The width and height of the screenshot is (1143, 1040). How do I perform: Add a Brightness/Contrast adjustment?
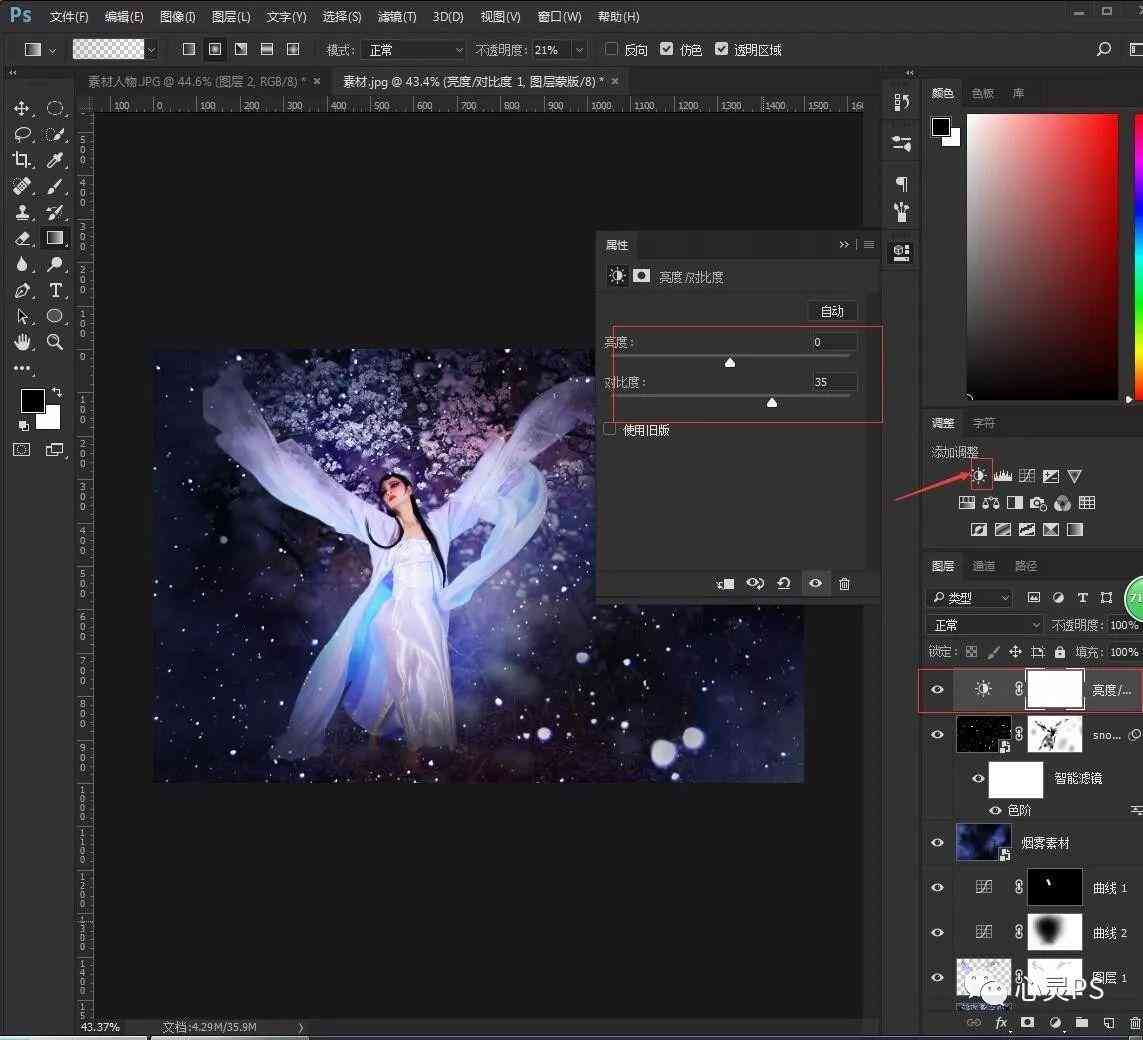click(x=979, y=476)
